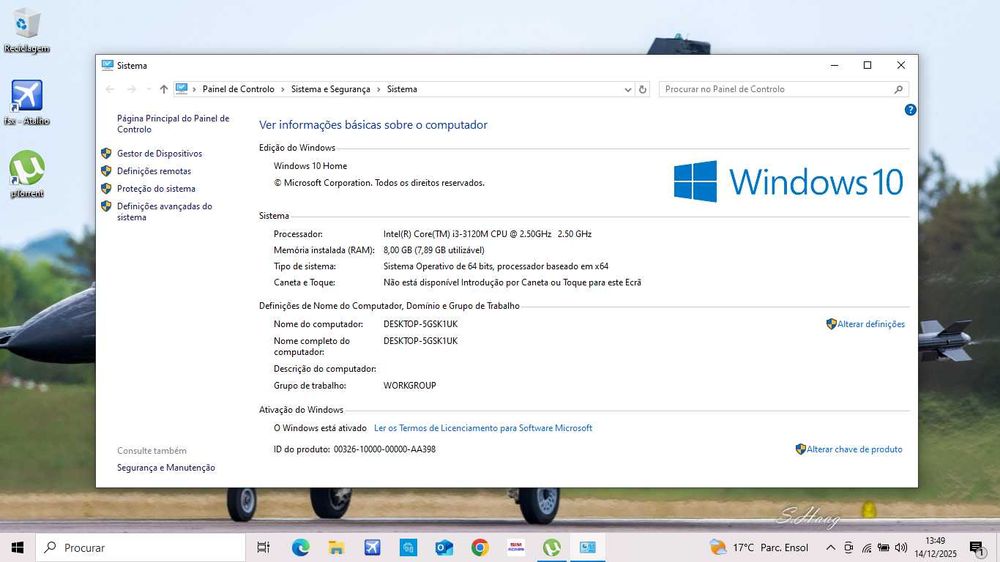Open the notification action center
1000x562 pixels.
[x=977, y=547]
